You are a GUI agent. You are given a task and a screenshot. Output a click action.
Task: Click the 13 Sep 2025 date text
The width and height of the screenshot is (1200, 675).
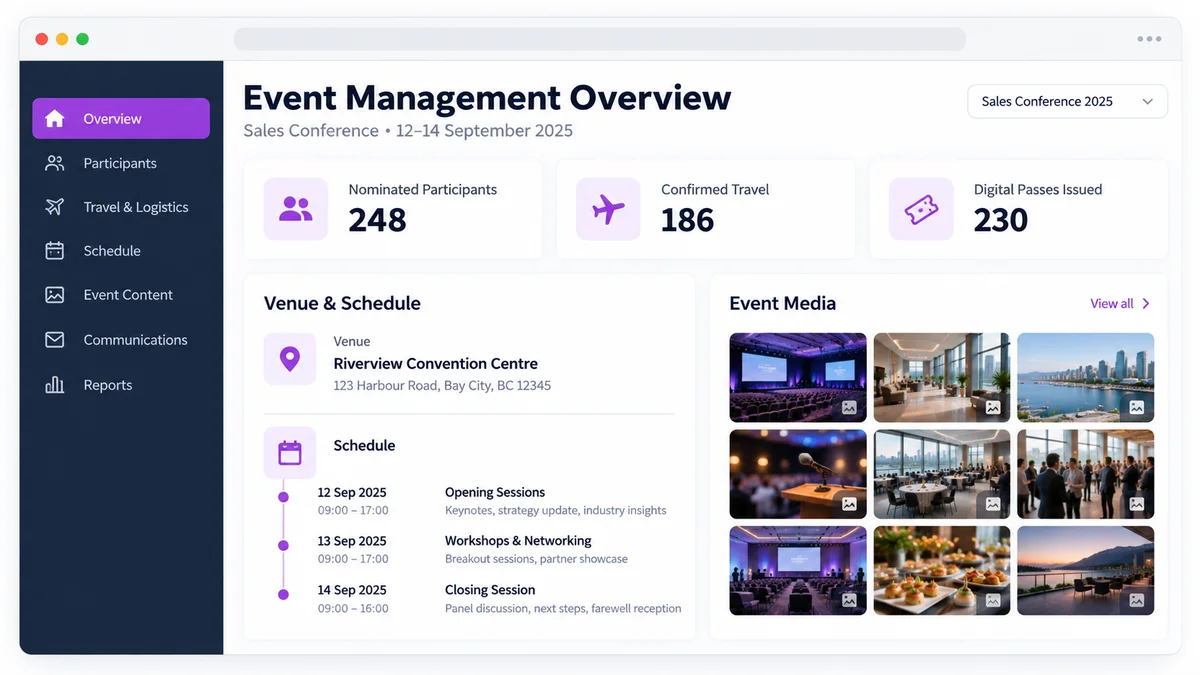coord(352,541)
